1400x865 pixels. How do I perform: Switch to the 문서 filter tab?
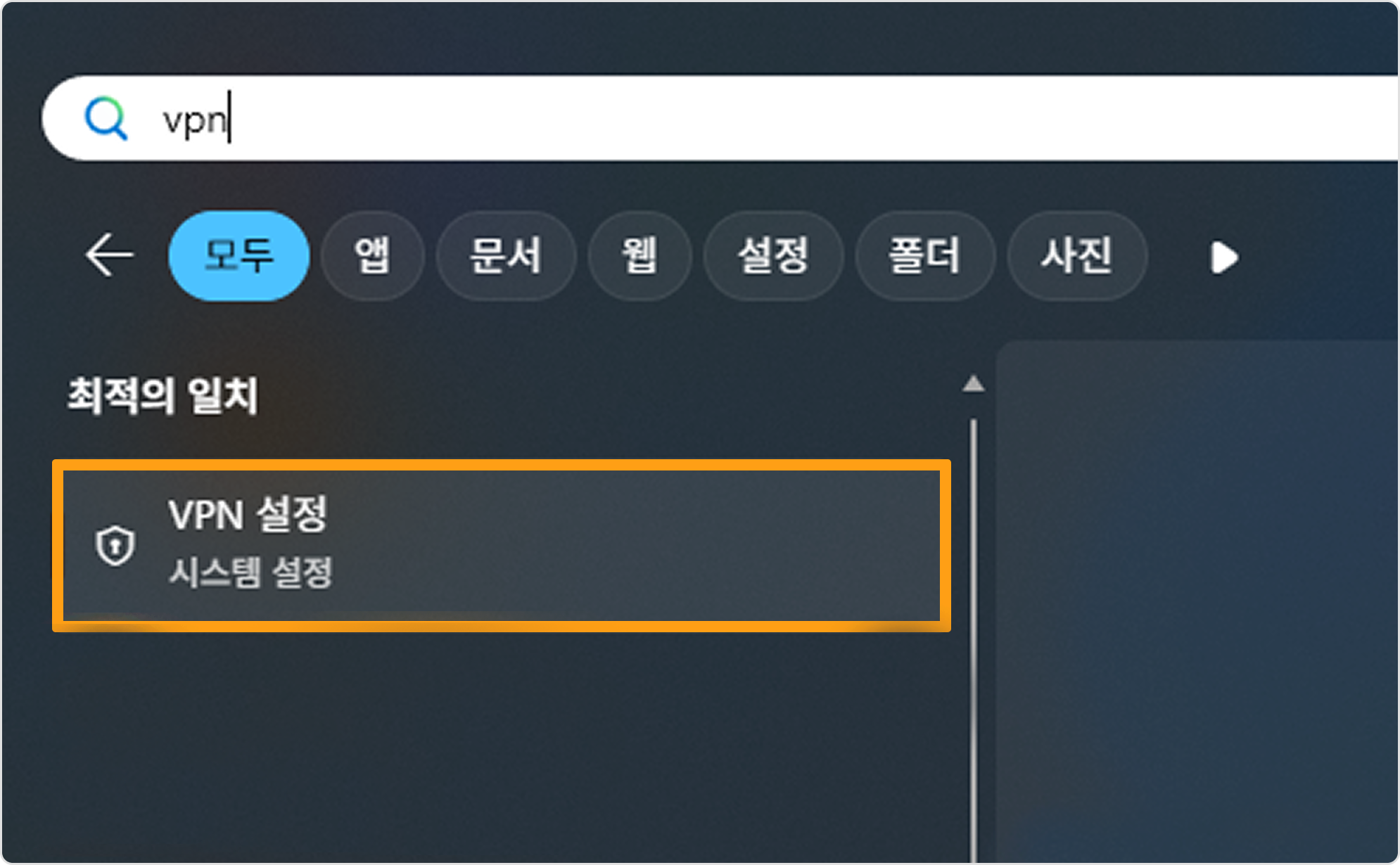506,256
